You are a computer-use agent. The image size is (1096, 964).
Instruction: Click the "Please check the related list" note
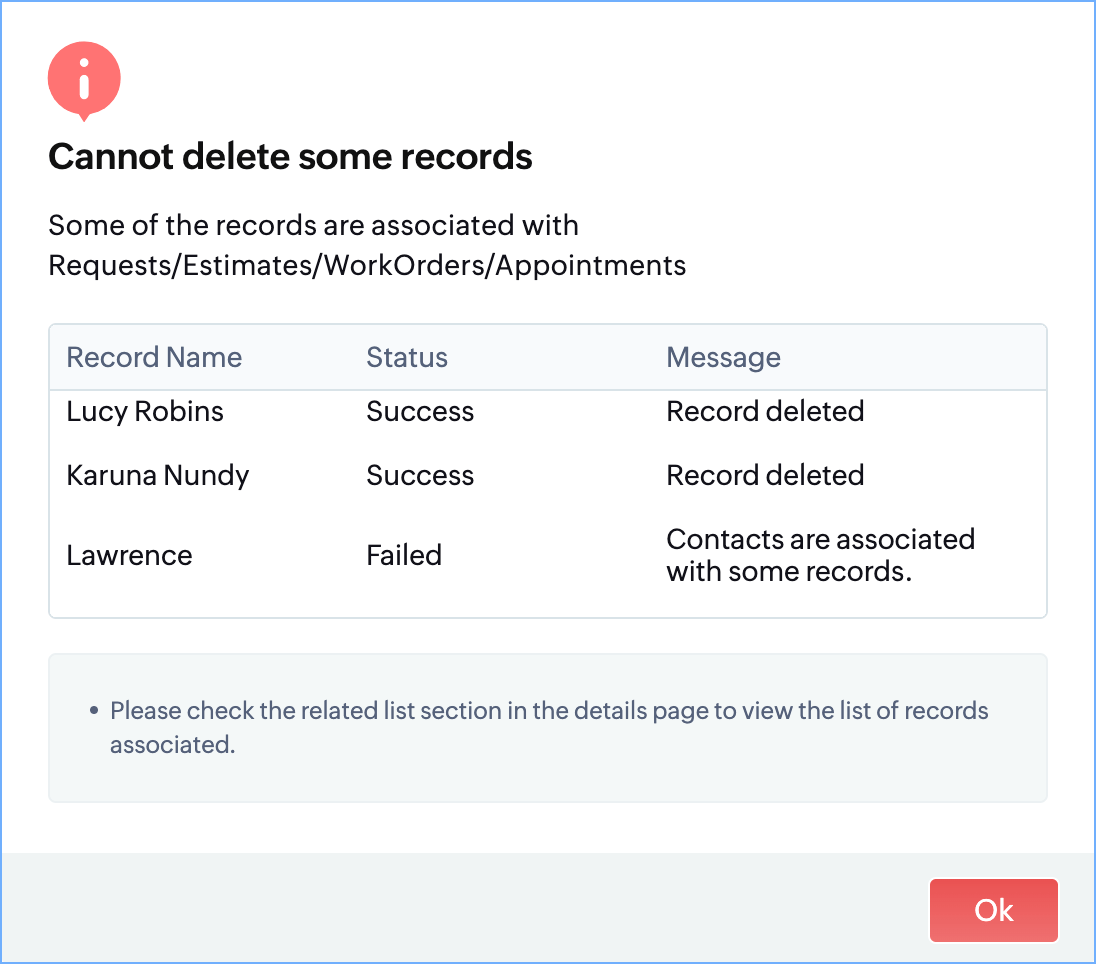point(548,711)
